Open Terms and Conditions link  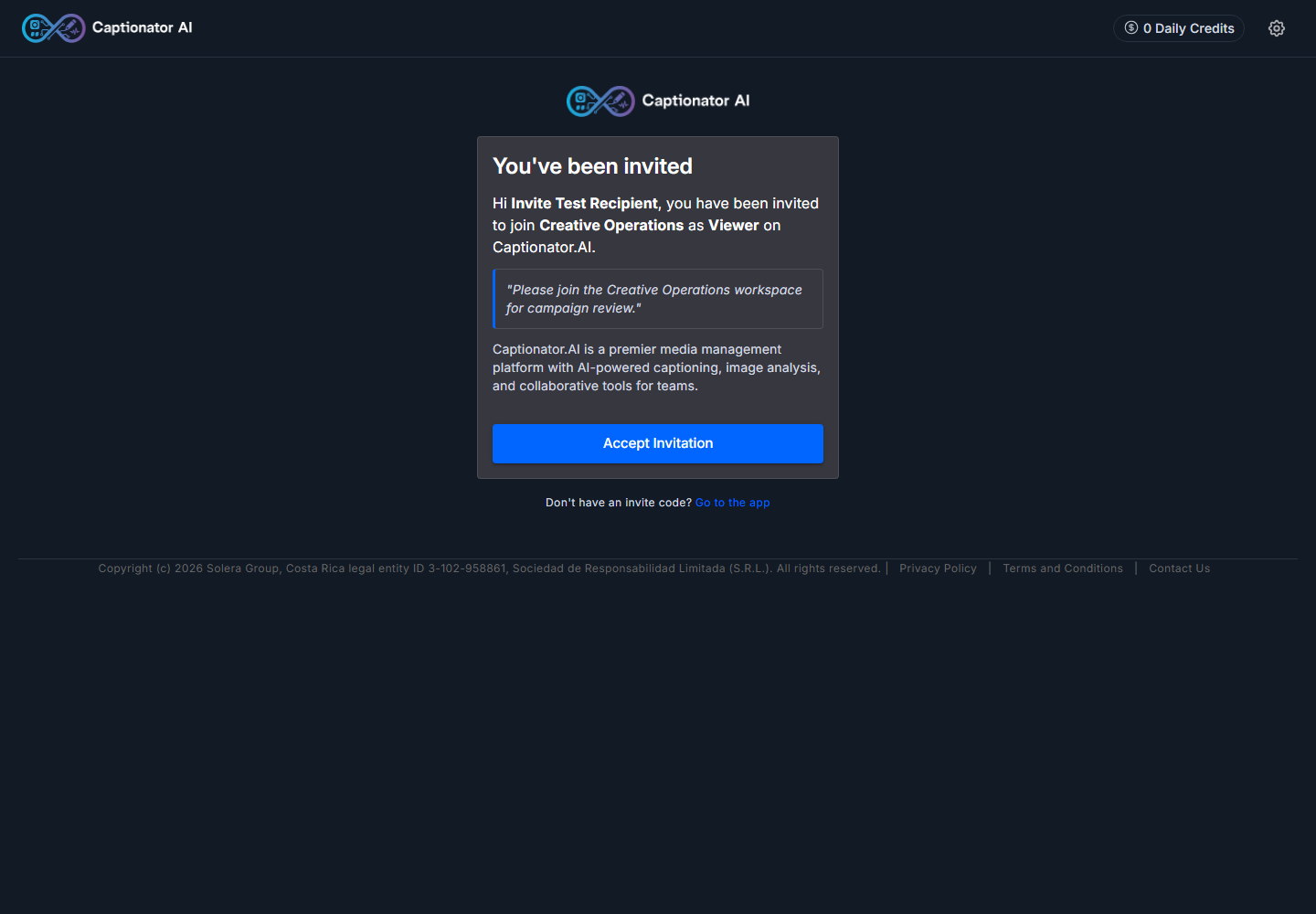tap(1063, 569)
